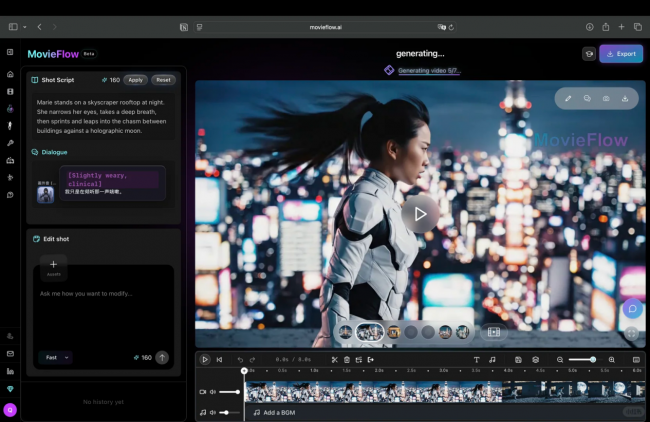Click the timeline zoom slider
The height and width of the screenshot is (422, 650).
tap(585, 359)
